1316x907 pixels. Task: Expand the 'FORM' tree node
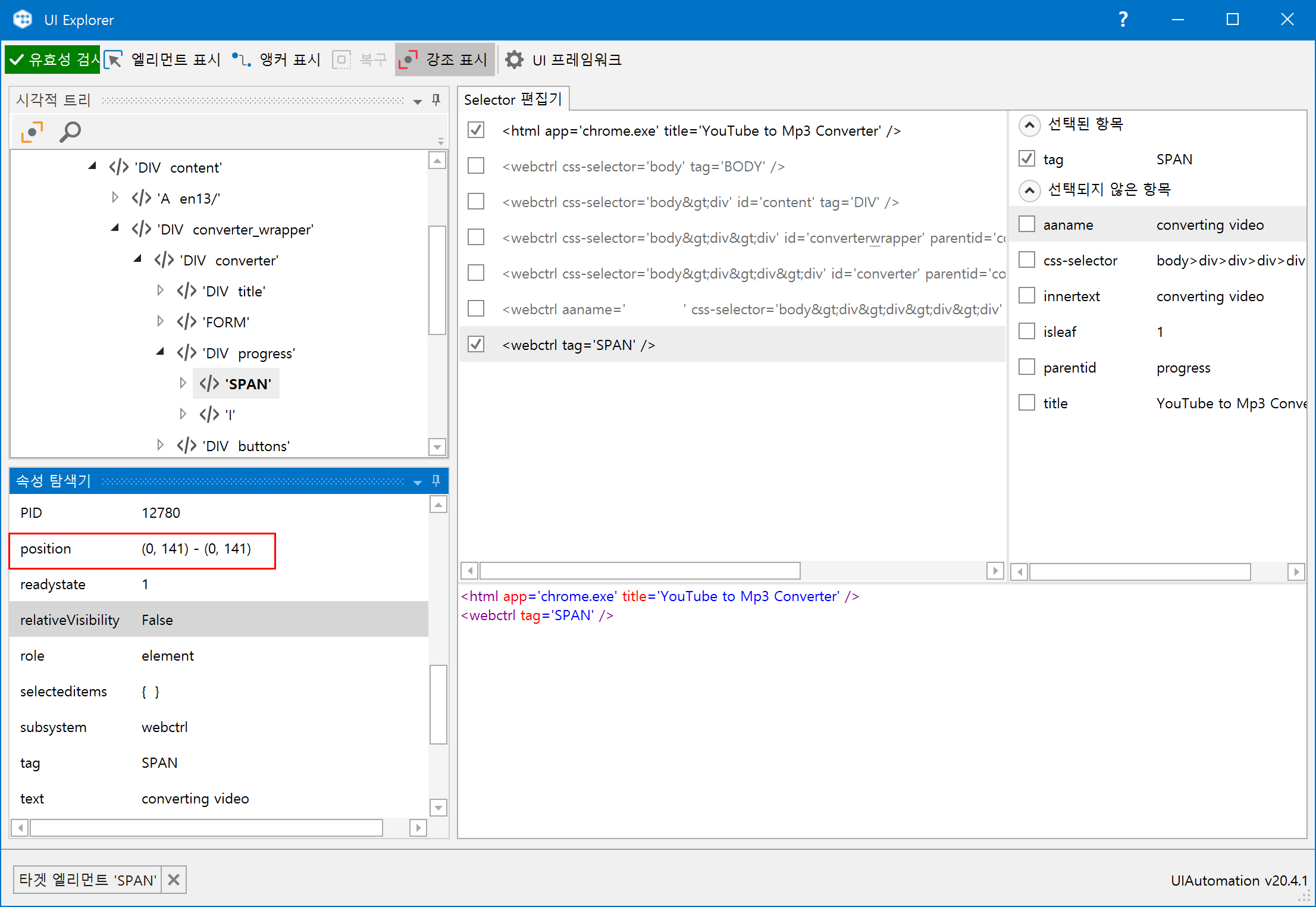click(x=160, y=321)
